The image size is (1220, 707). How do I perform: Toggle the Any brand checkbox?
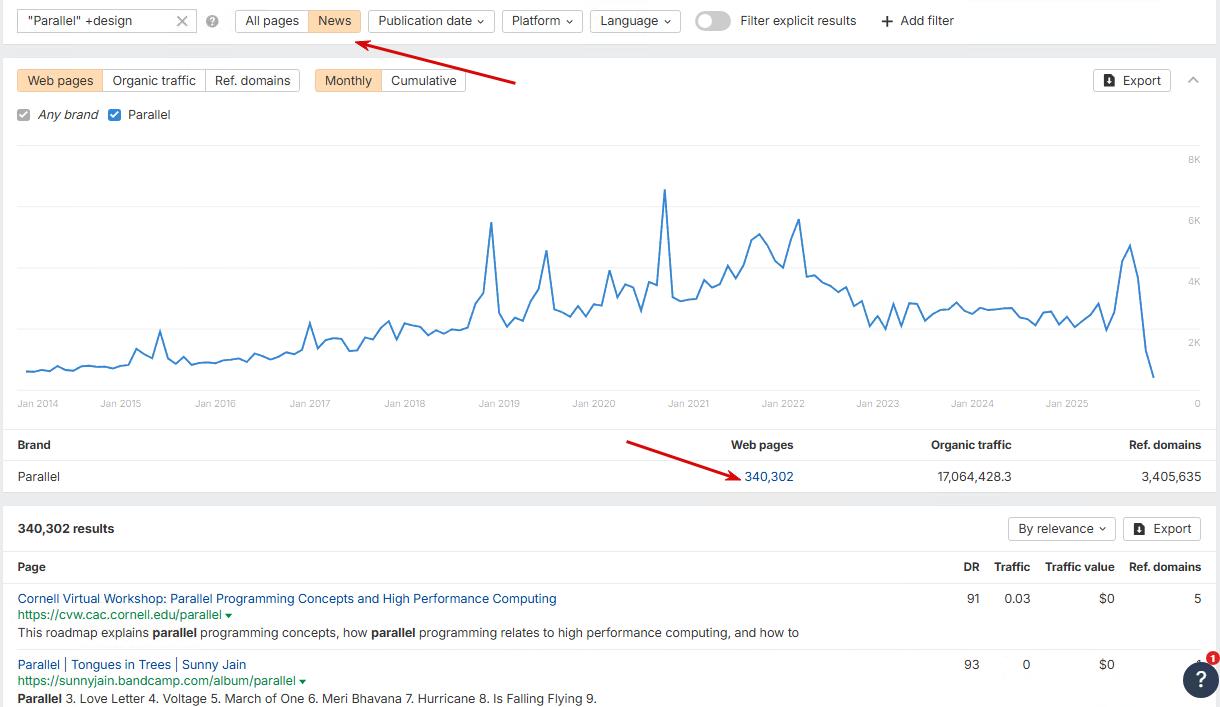pos(24,115)
